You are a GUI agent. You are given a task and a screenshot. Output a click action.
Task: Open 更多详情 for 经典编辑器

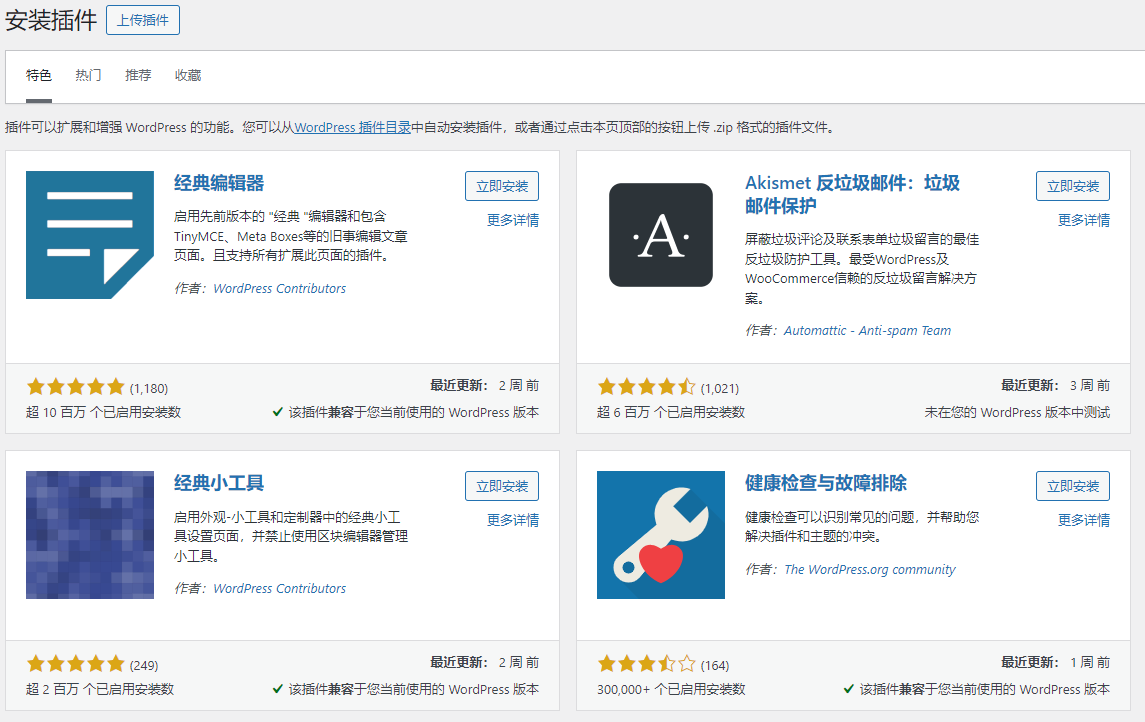512,220
